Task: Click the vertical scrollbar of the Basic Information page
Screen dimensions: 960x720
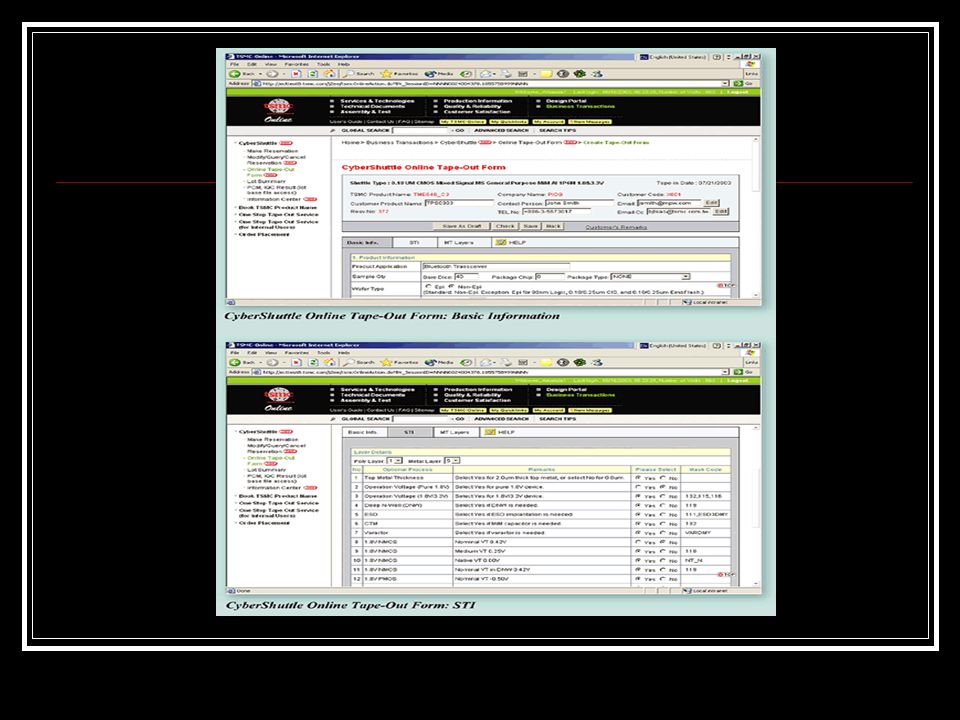Action: [x=757, y=217]
